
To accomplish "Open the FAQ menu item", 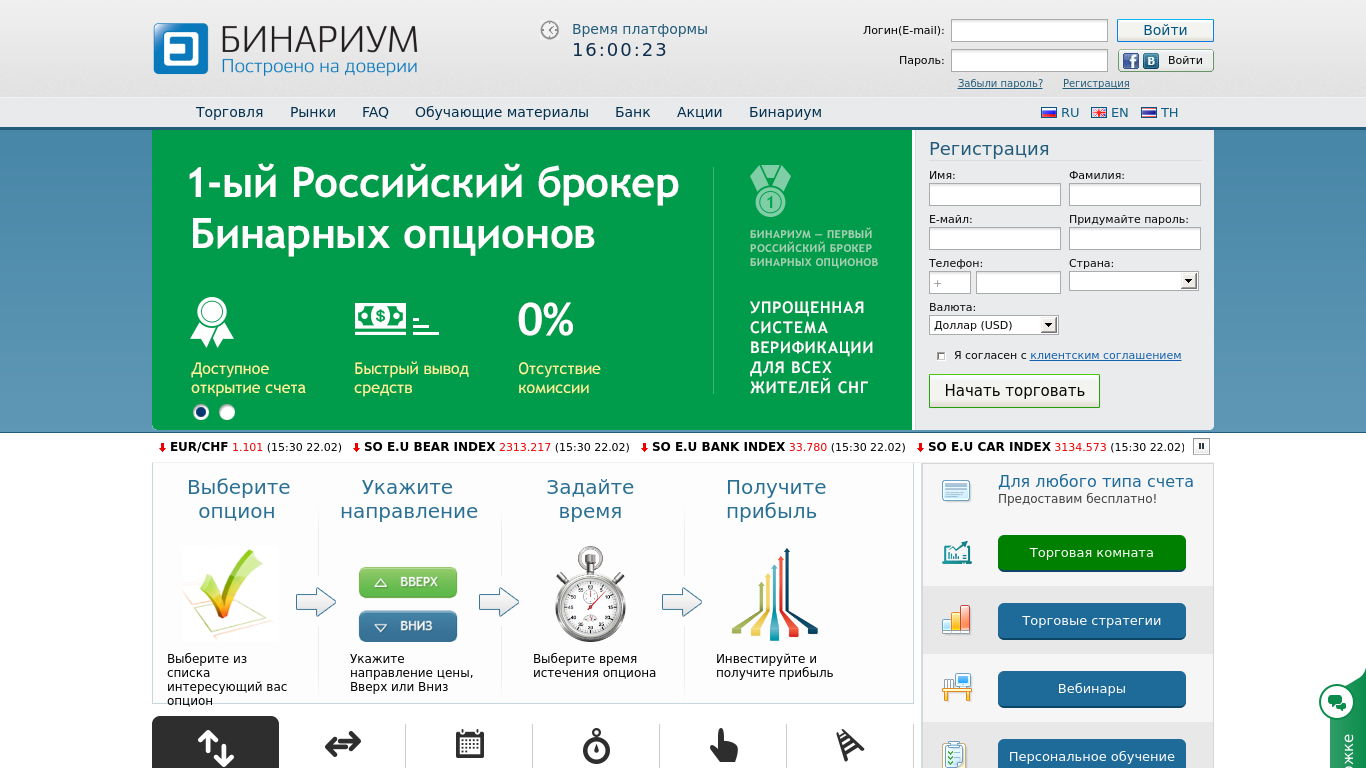I will [375, 112].
